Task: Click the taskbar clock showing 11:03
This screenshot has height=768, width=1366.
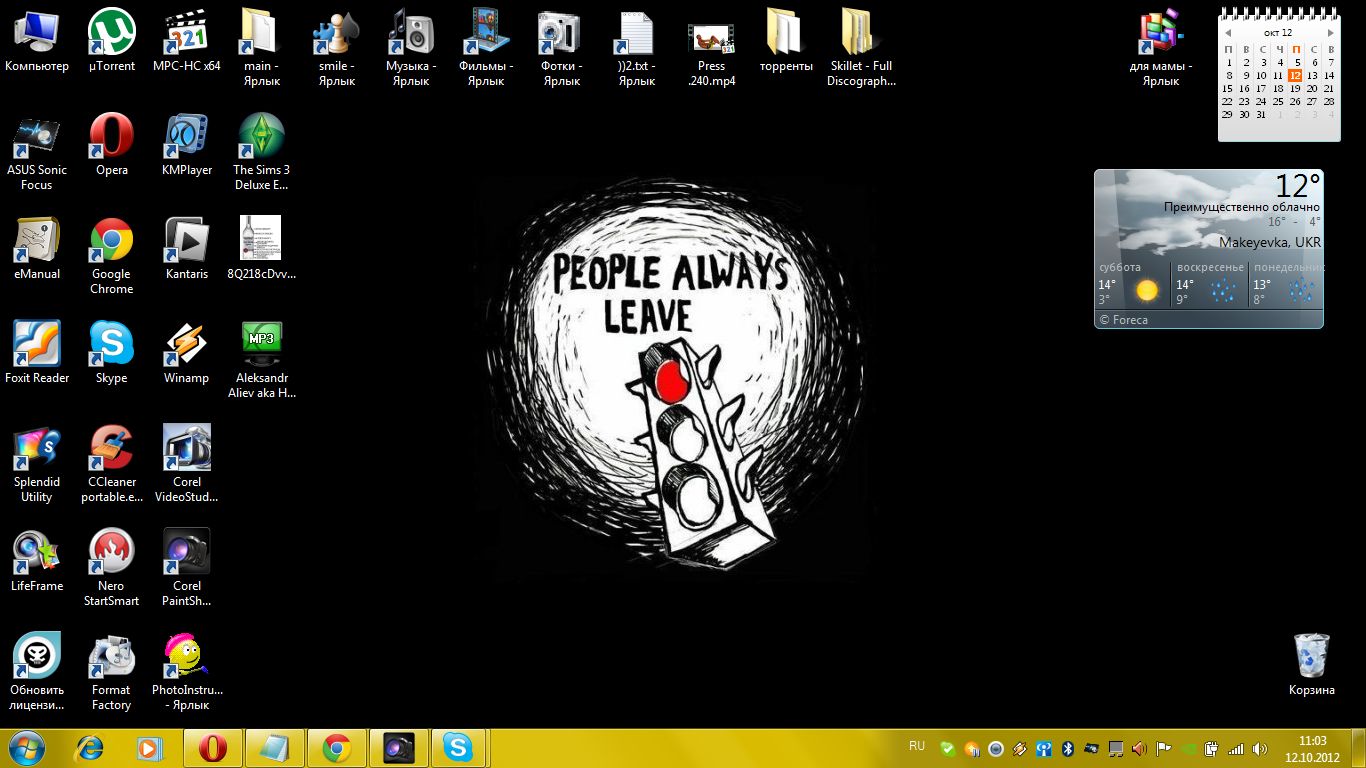Action: 1312,749
